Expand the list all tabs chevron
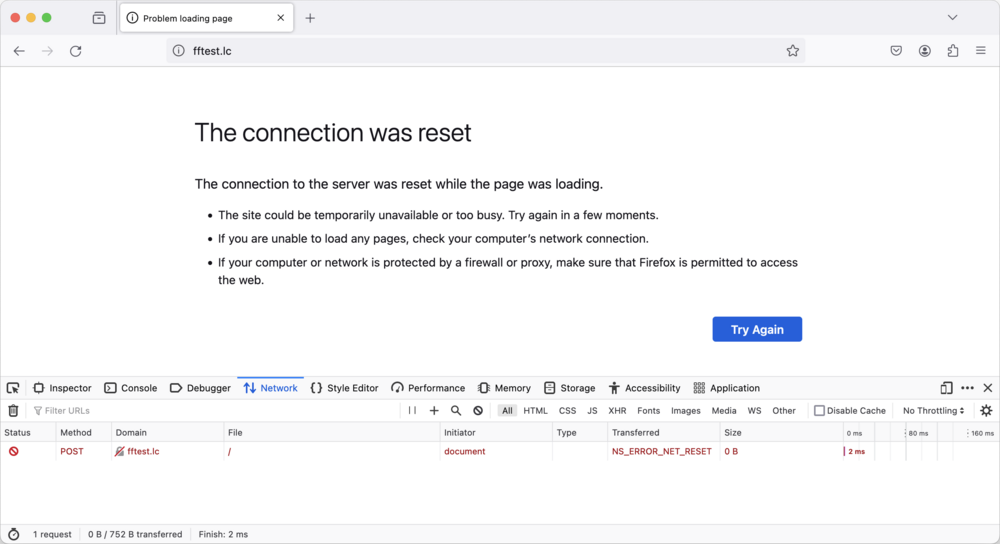The image size is (1000, 544). tap(952, 18)
